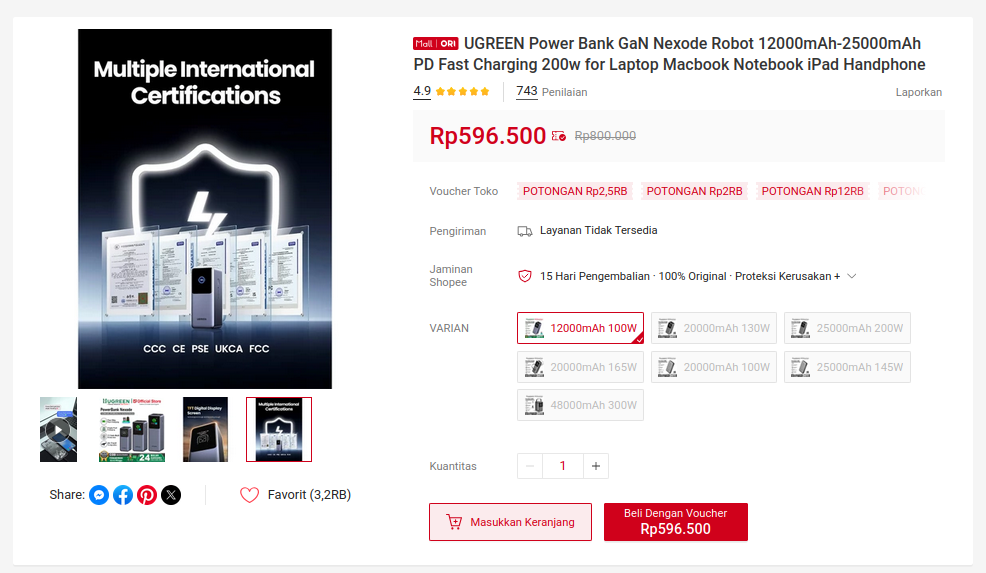Decrease quantity with the minus button
The image size is (986, 573).
tap(530, 466)
